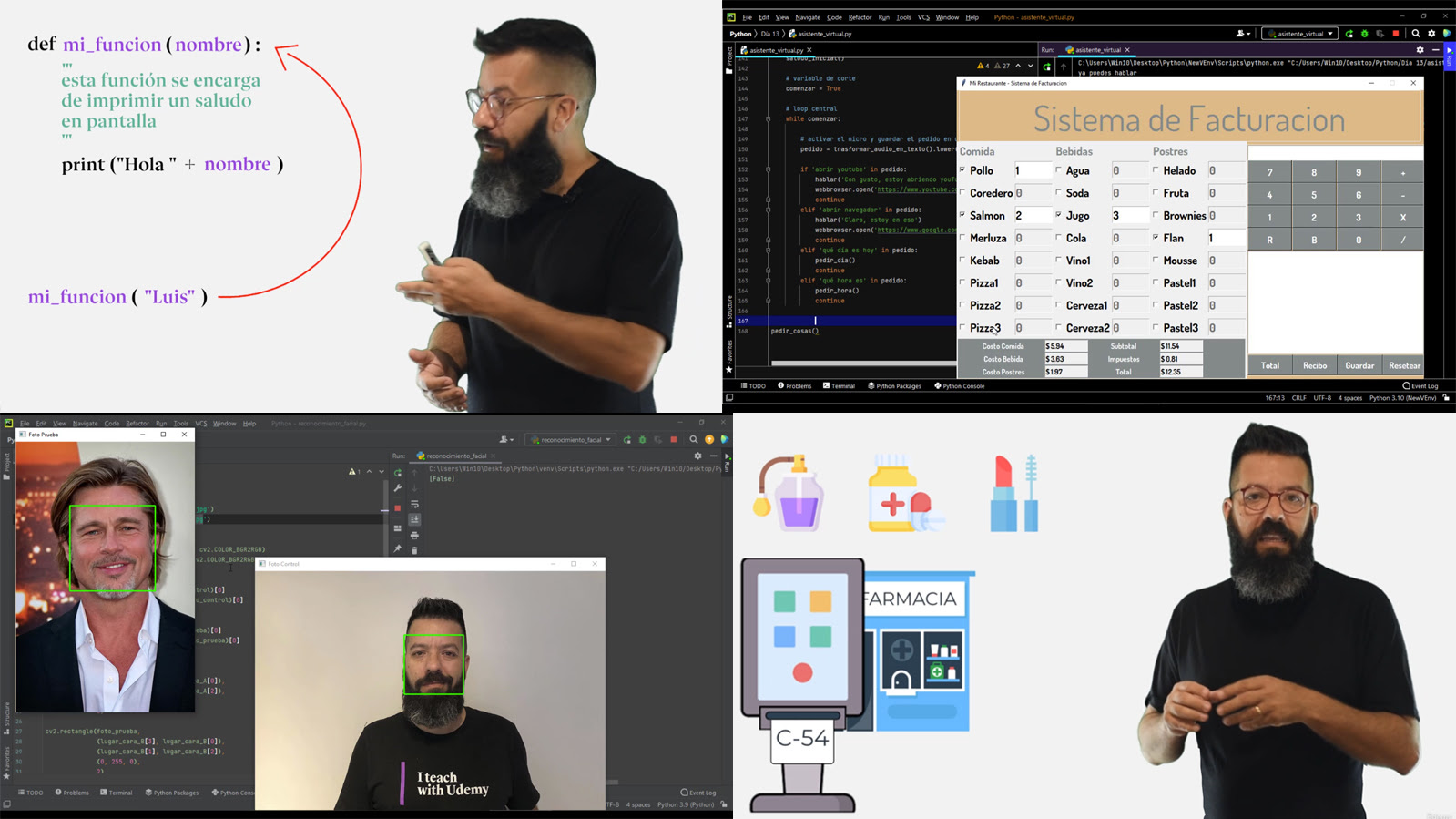Click the Guardar button

tap(1359, 365)
